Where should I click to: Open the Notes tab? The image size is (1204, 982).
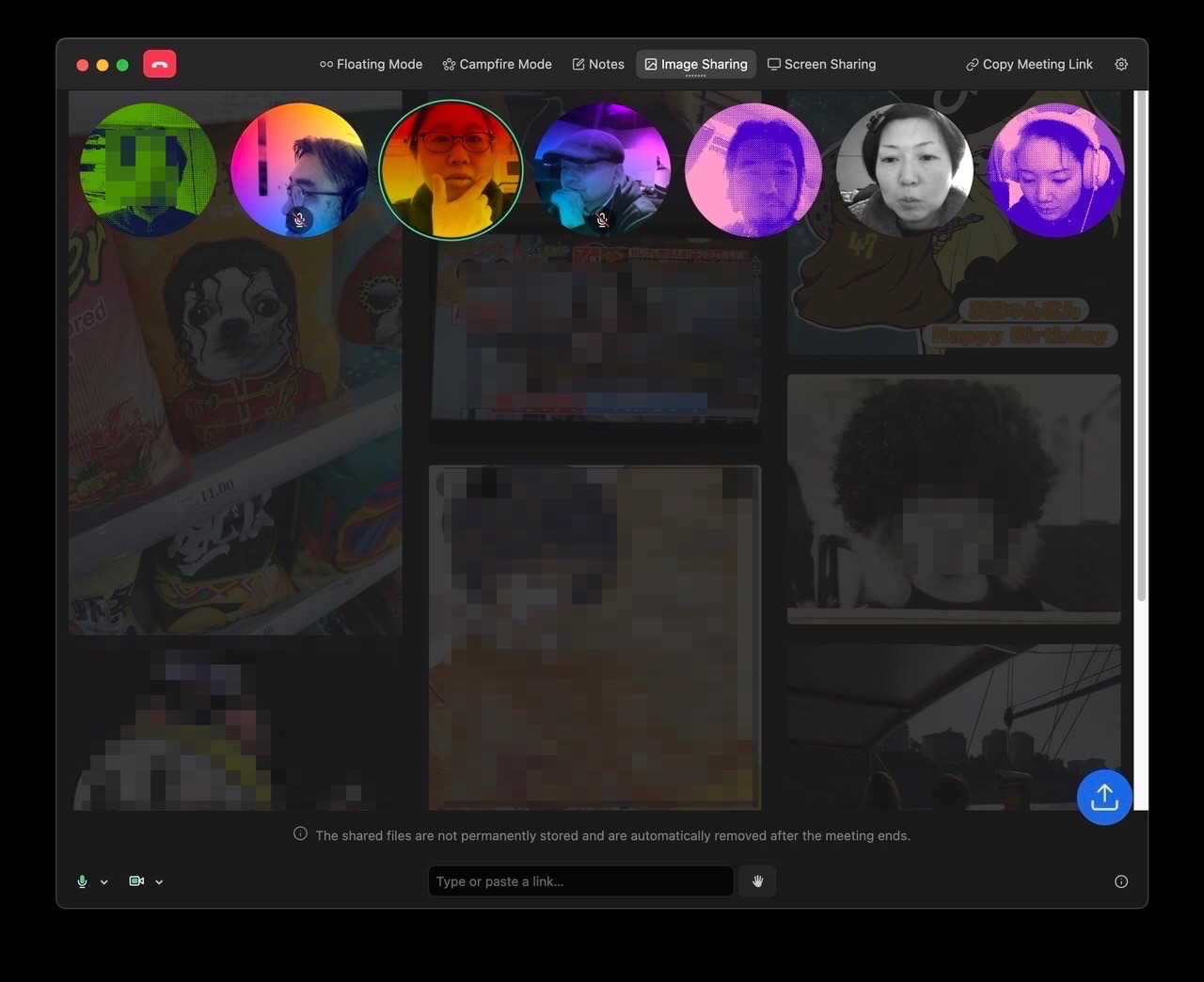[598, 64]
